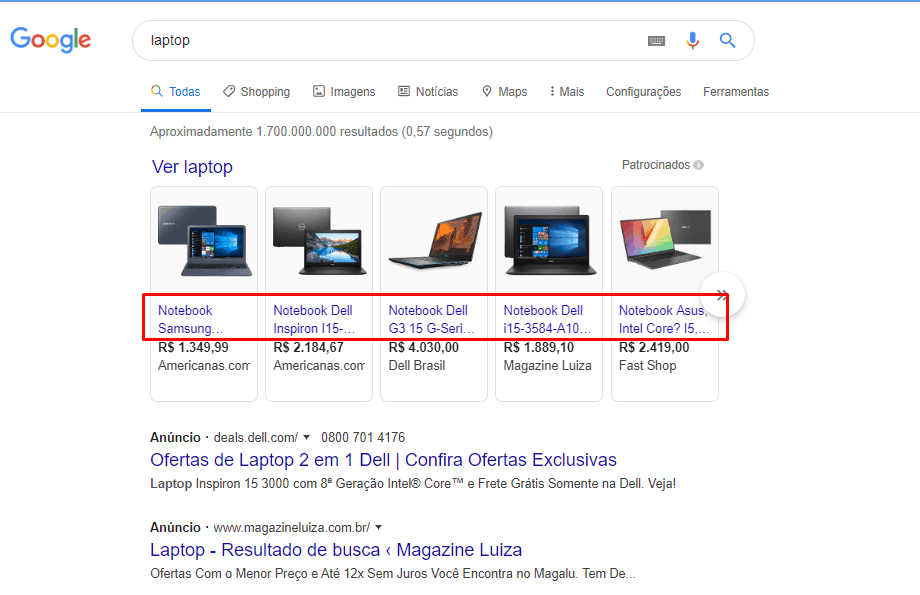Click the phone number 0800 701 4176

[x=363, y=437]
